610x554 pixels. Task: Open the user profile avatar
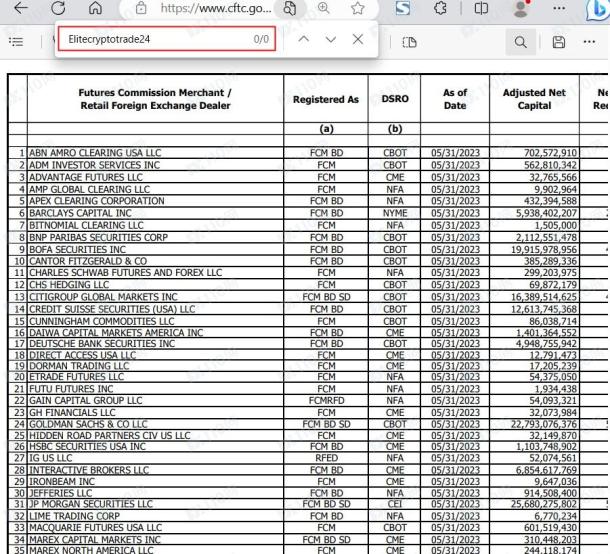521,8
